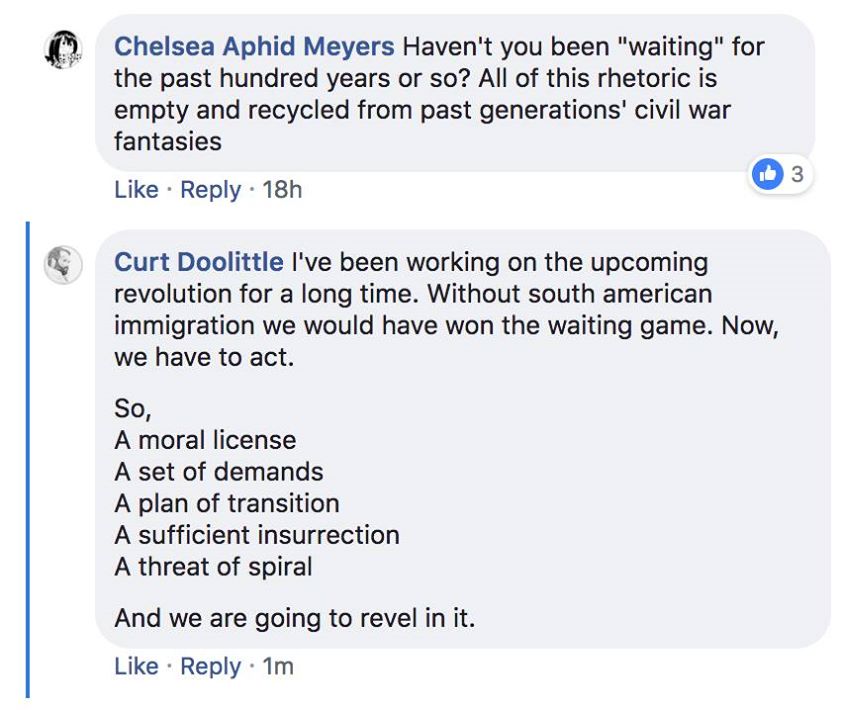Click the "A set of demands" line
Viewport: 843px width, 710px height.
tap(218, 471)
